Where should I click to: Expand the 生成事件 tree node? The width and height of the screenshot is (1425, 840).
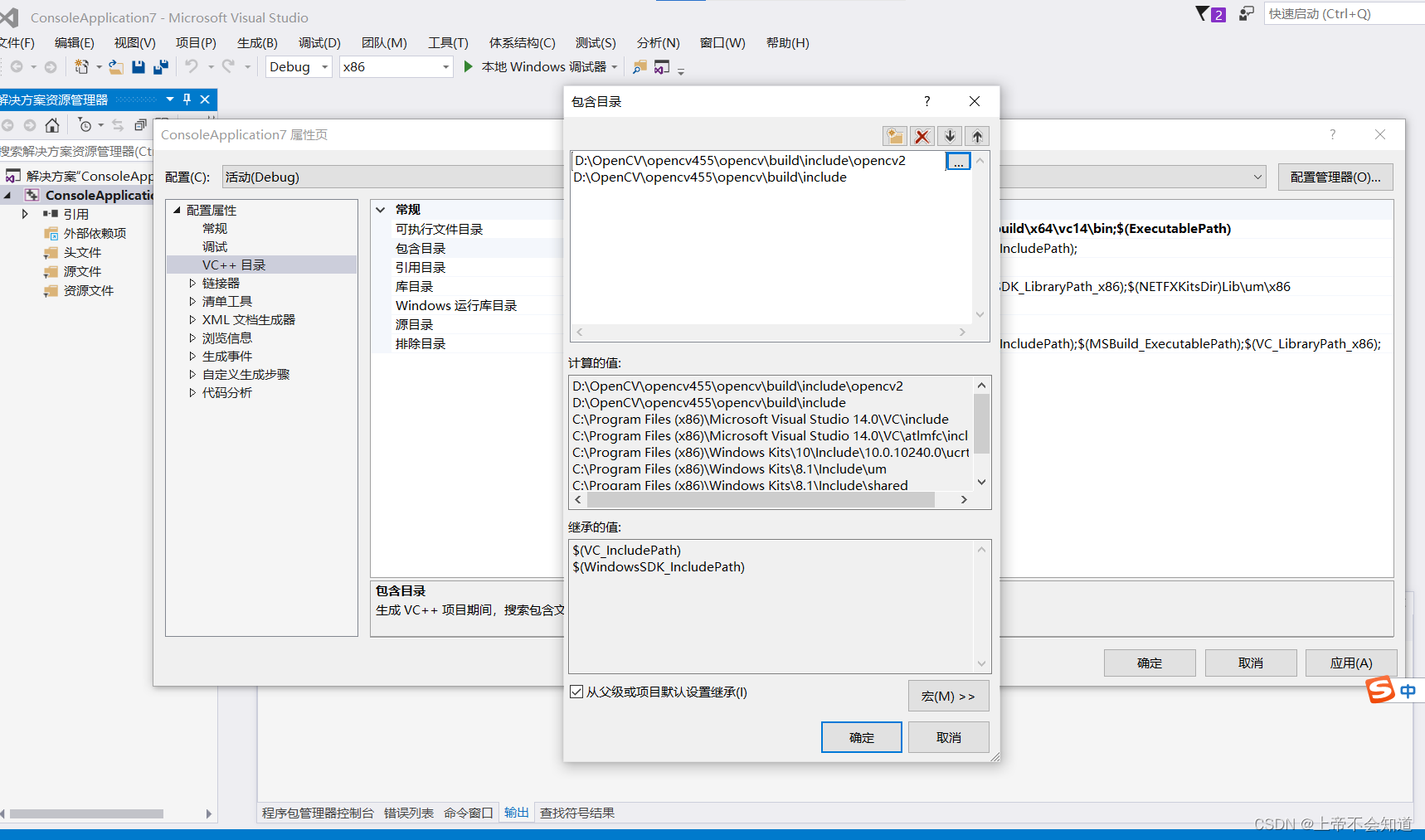[x=192, y=356]
